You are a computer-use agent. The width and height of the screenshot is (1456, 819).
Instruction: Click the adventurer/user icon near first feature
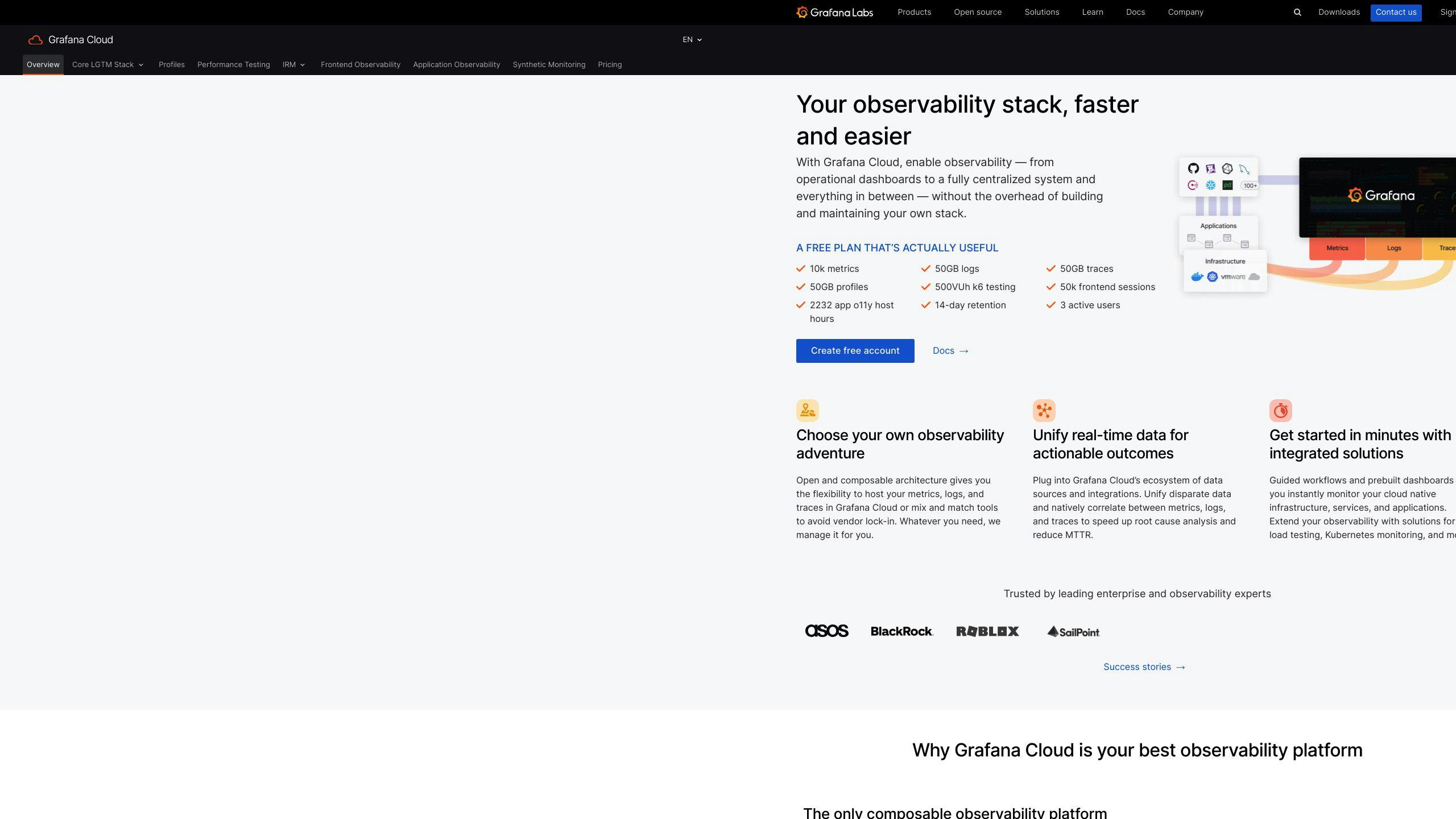[807, 410]
